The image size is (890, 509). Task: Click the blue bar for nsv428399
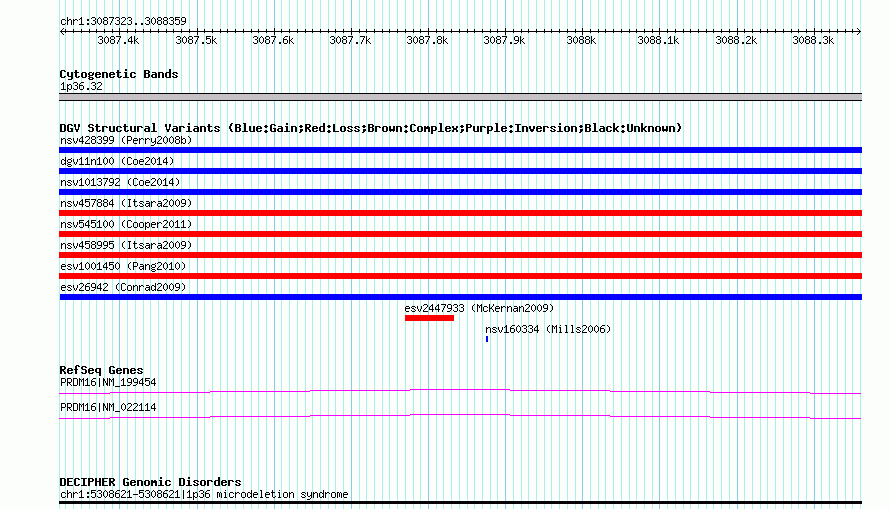point(460,150)
